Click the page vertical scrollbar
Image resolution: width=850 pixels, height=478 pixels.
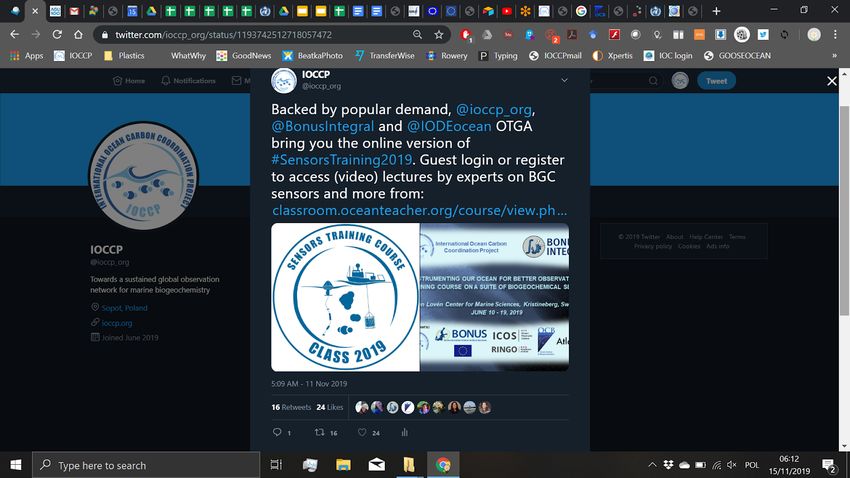pyautogui.click(x=844, y=210)
